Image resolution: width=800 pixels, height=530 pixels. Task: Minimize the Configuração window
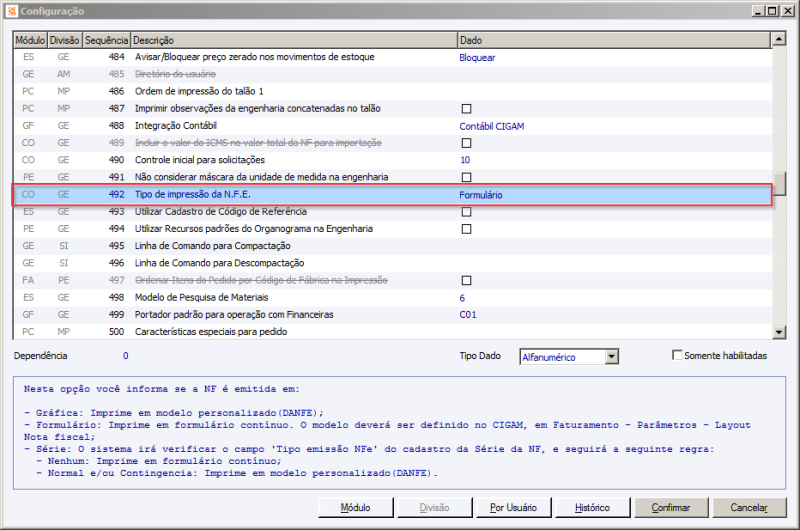click(x=758, y=11)
